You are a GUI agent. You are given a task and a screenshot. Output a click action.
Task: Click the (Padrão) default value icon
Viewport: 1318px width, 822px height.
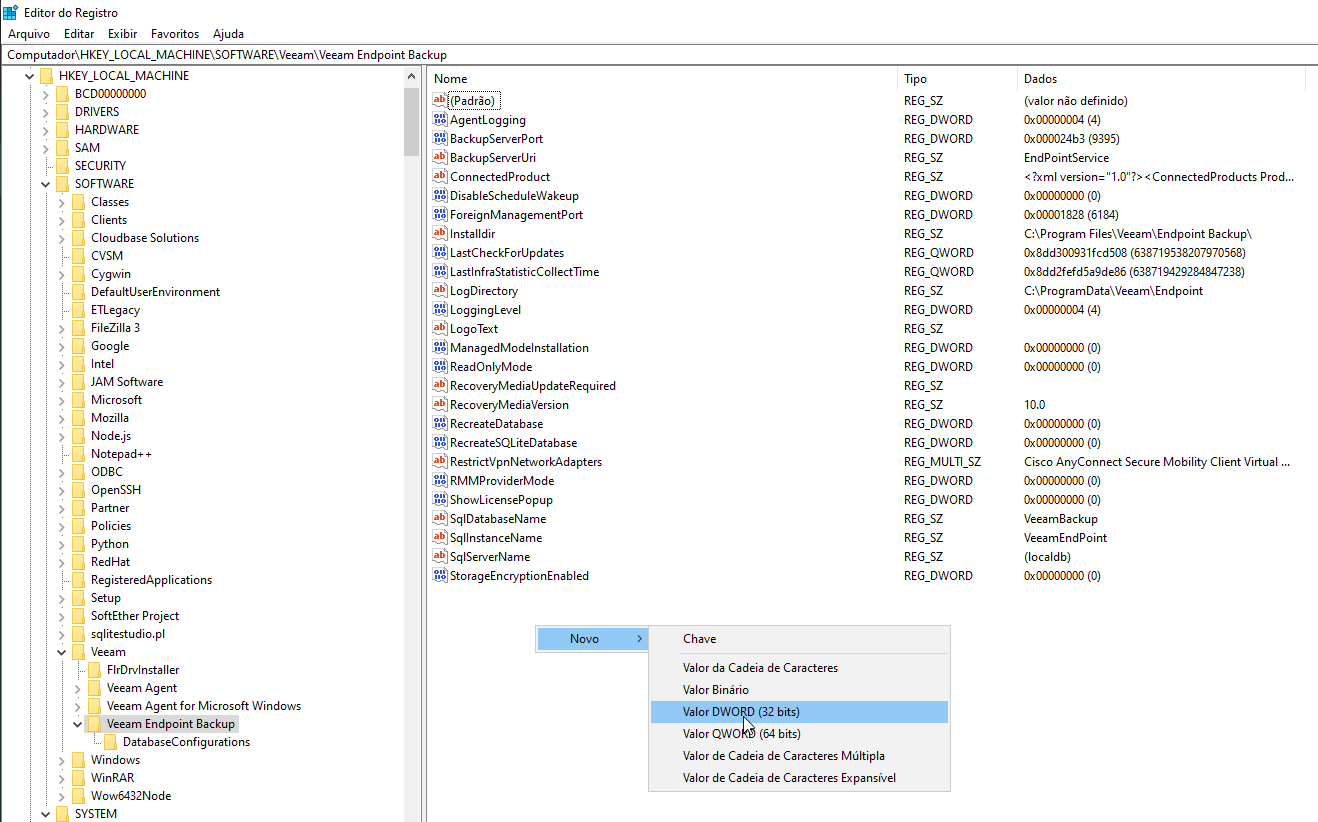coord(440,101)
